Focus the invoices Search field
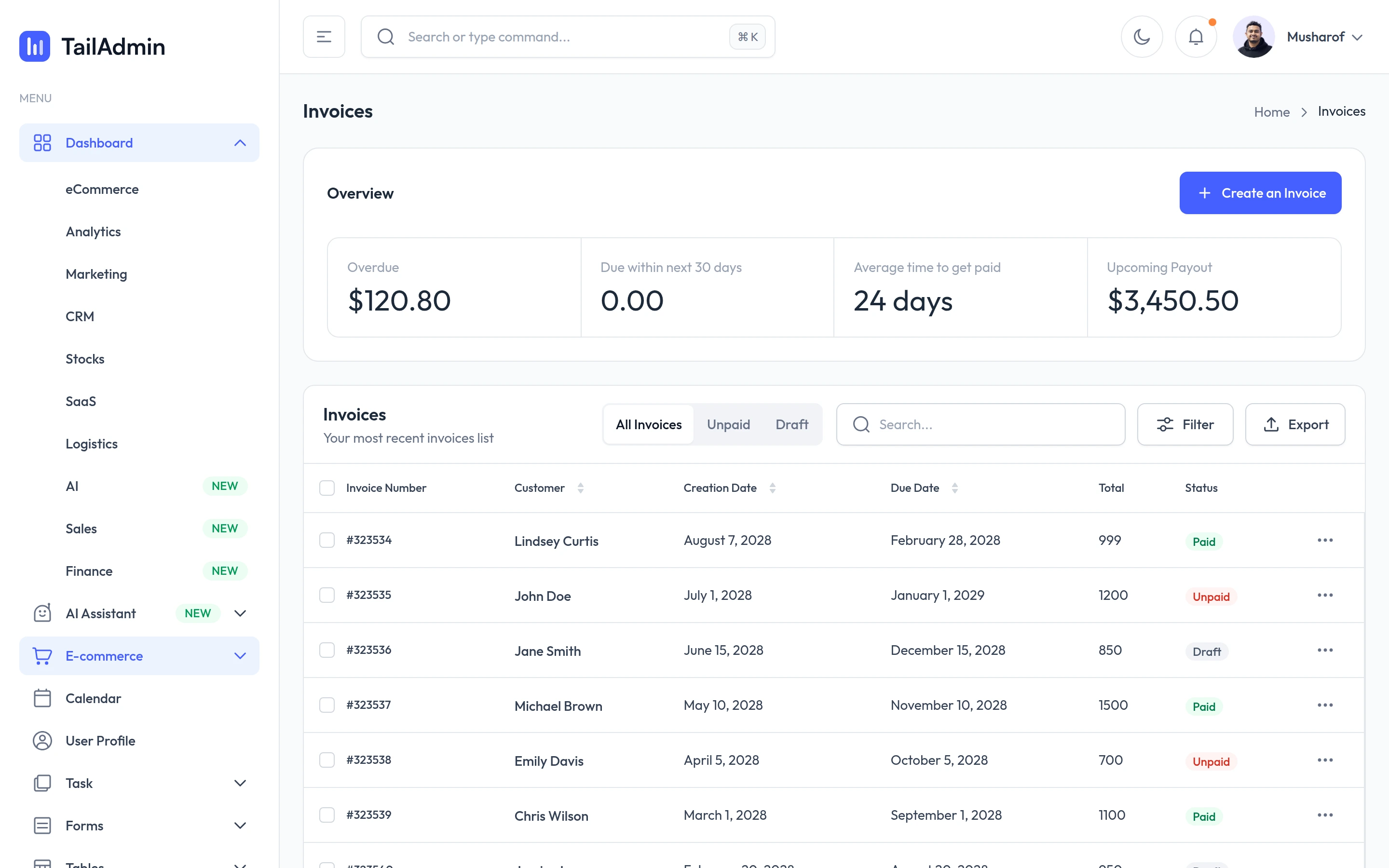The width and height of the screenshot is (1389, 868). pos(980,424)
